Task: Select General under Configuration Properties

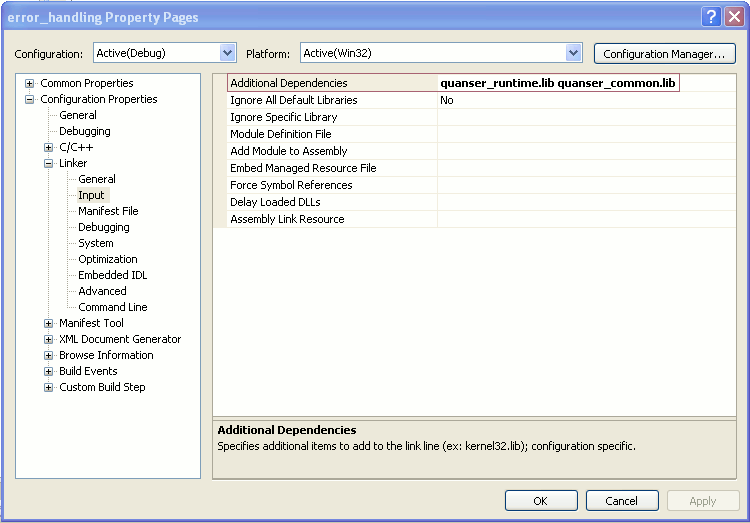Action: click(78, 115)
